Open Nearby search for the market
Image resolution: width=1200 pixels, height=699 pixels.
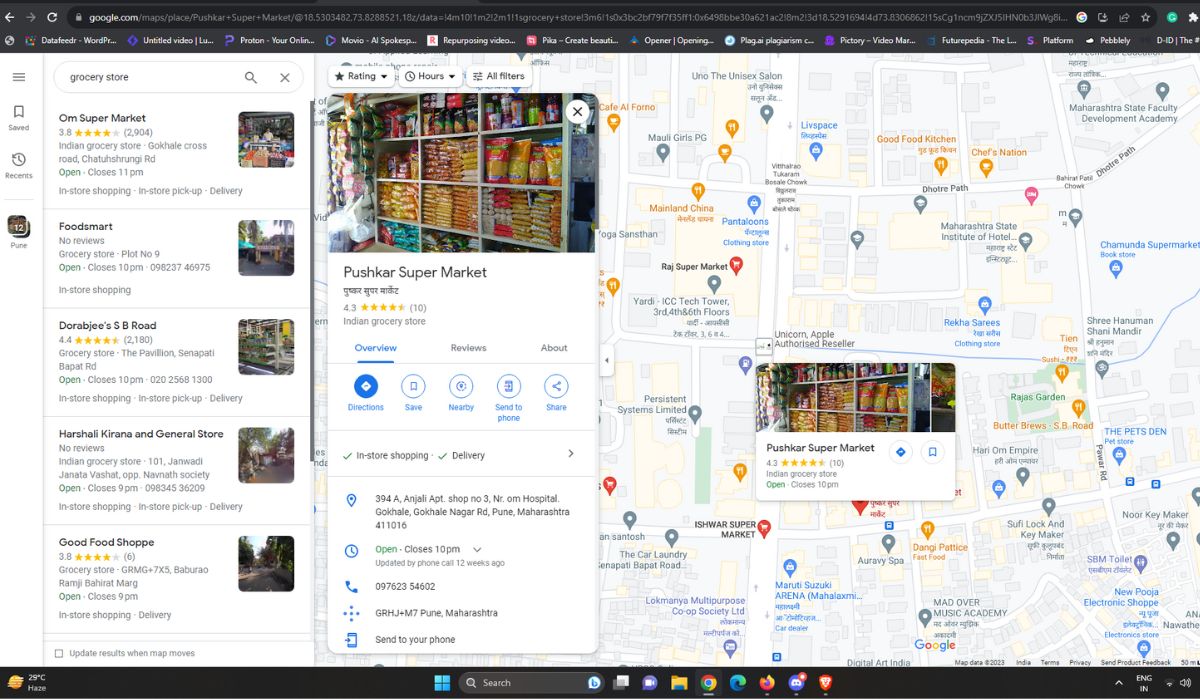[461, 389]
